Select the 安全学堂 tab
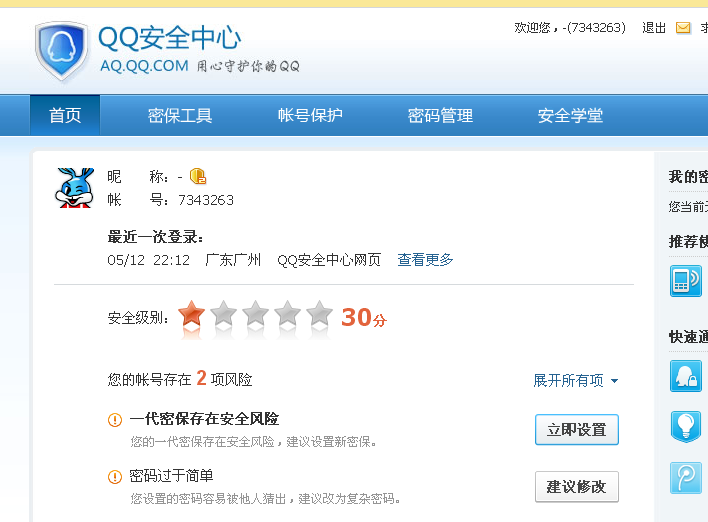 [570, 116]
